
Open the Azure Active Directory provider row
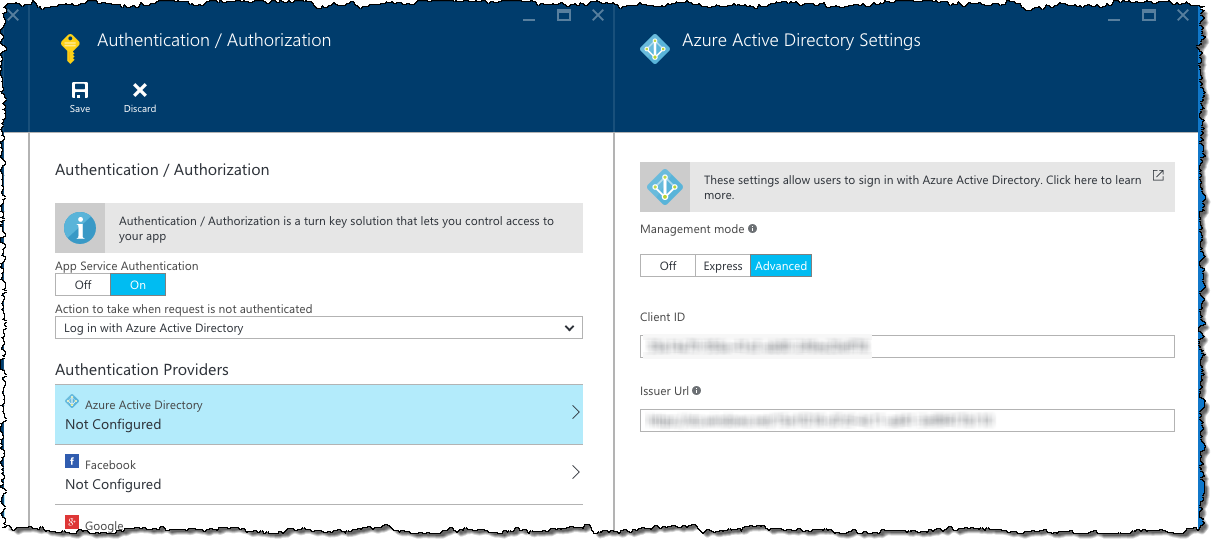click(x=319, y=415)
